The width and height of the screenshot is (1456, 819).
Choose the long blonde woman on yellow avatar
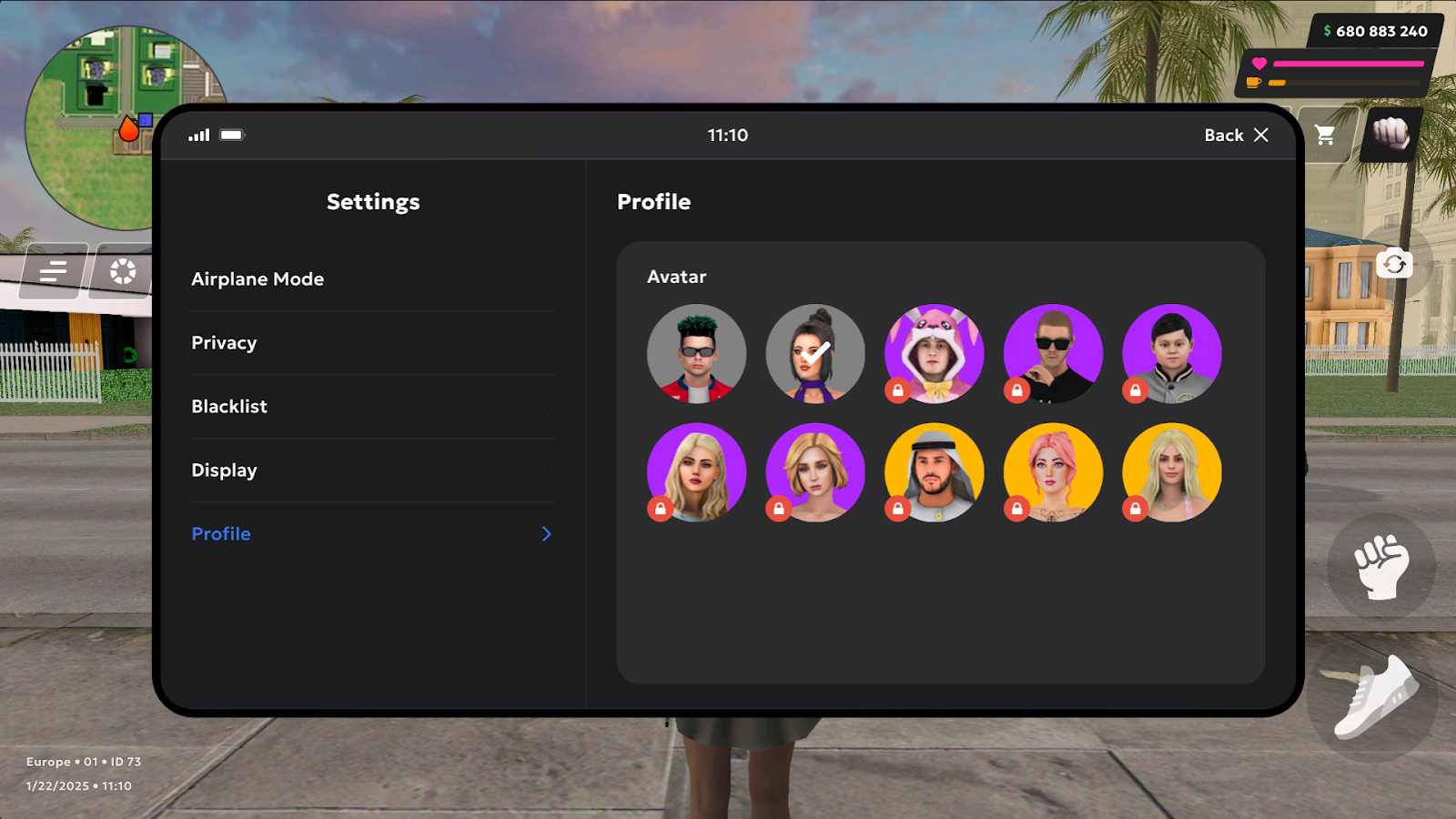(1172, 472)
